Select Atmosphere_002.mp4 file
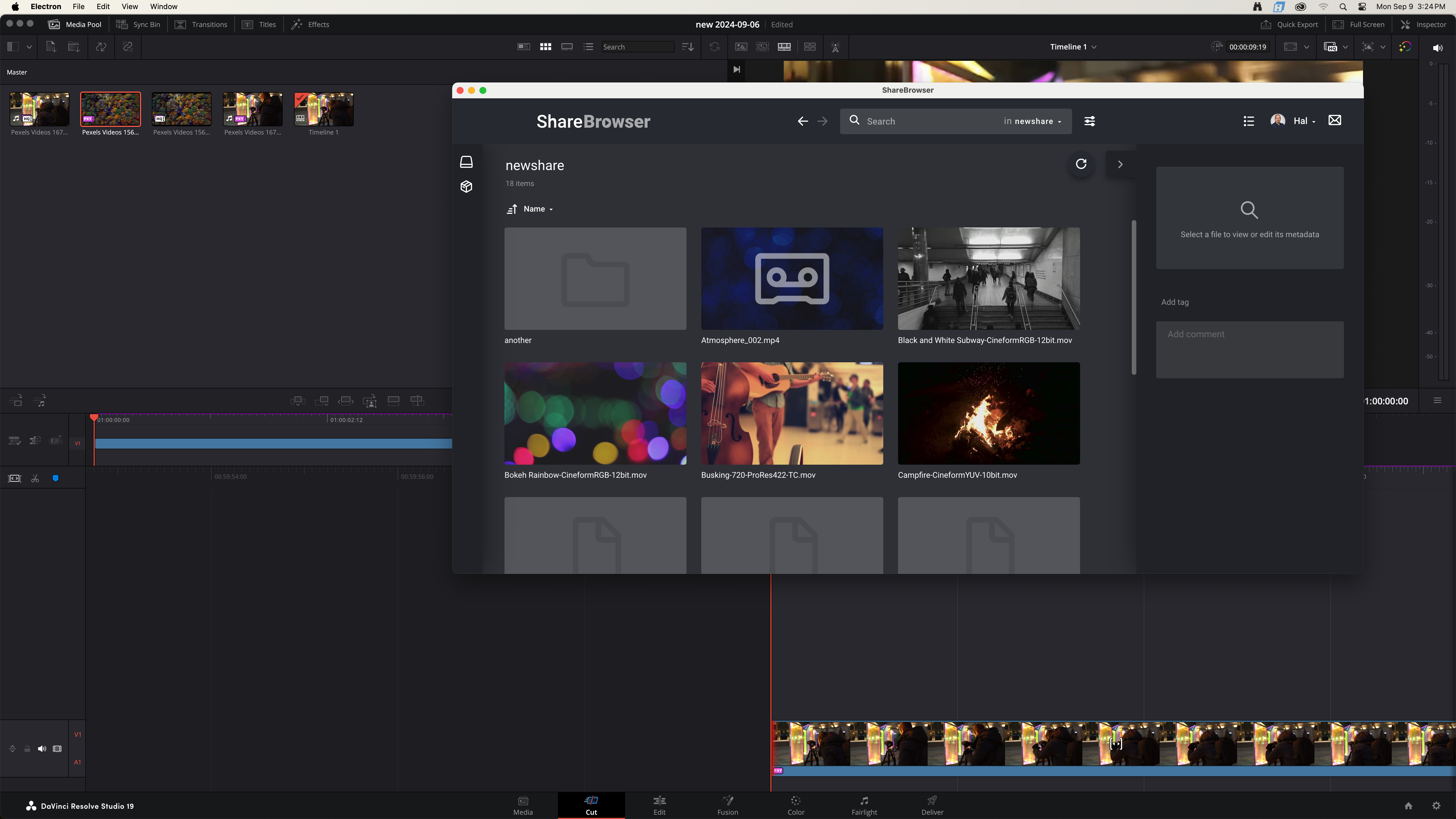The width and height of the screenshot is (1456, 819). pos(792,279)
